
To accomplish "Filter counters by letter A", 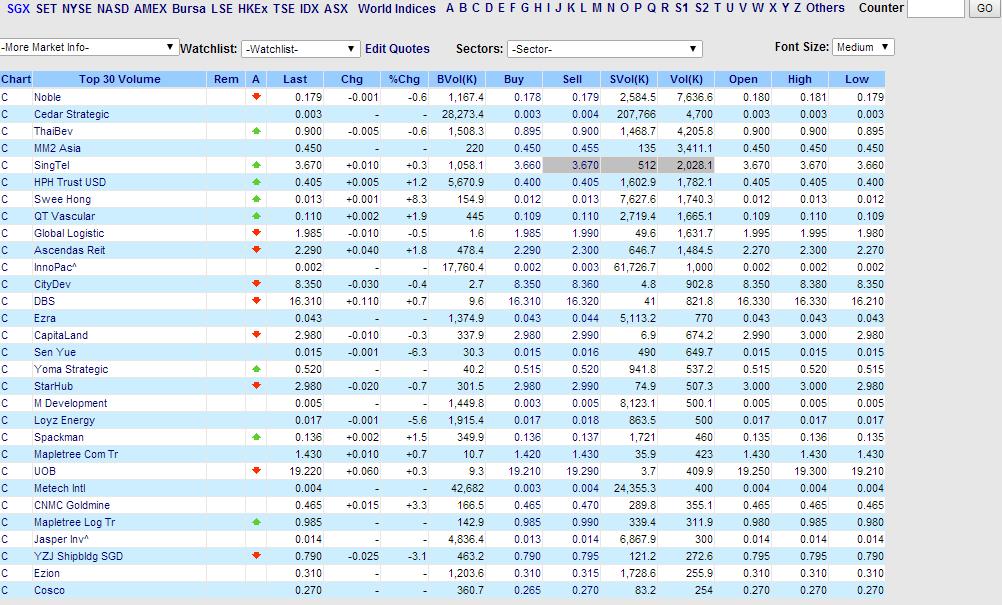I will point(450,8).
